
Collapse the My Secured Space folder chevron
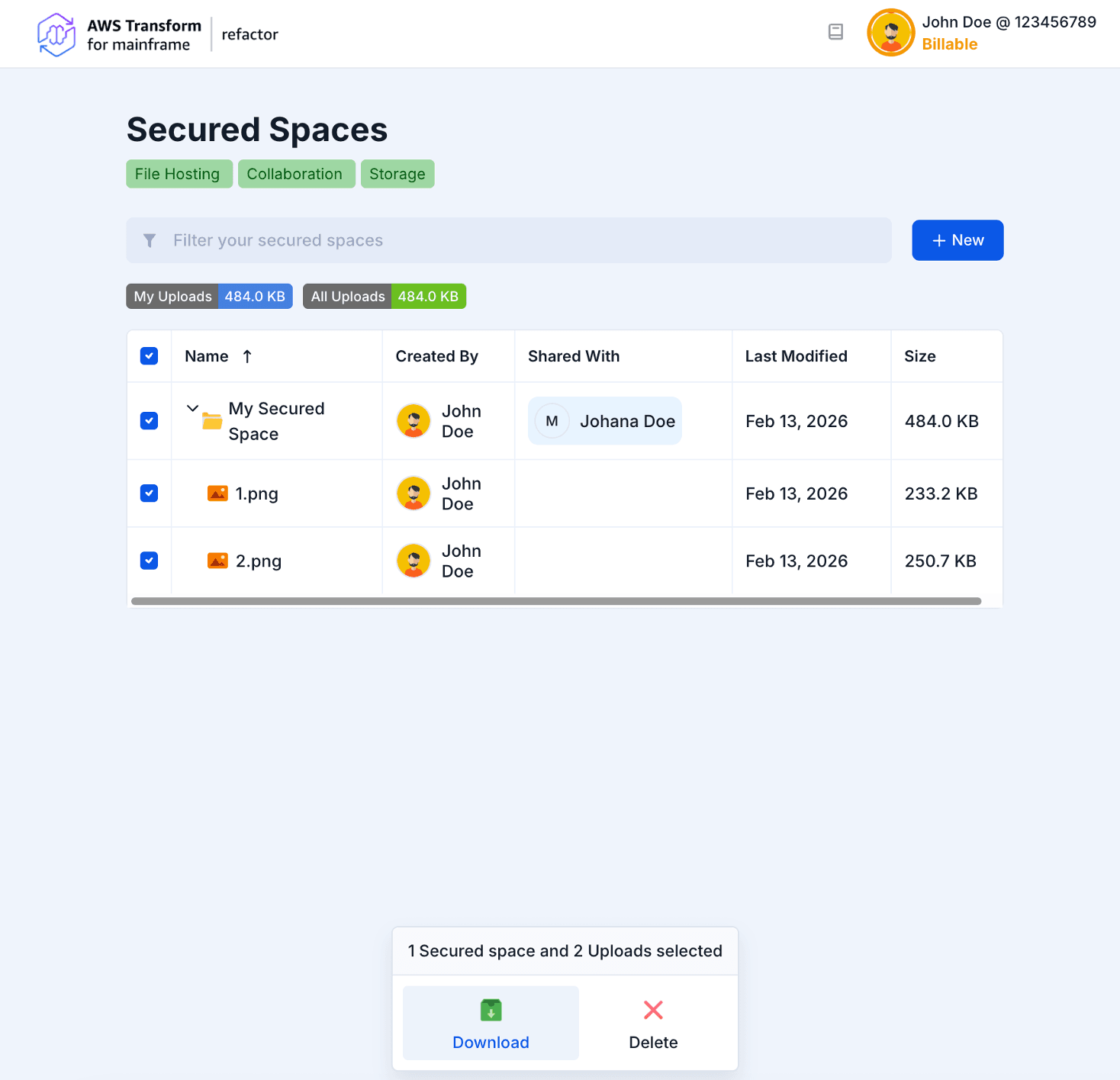tap(193, 409)
